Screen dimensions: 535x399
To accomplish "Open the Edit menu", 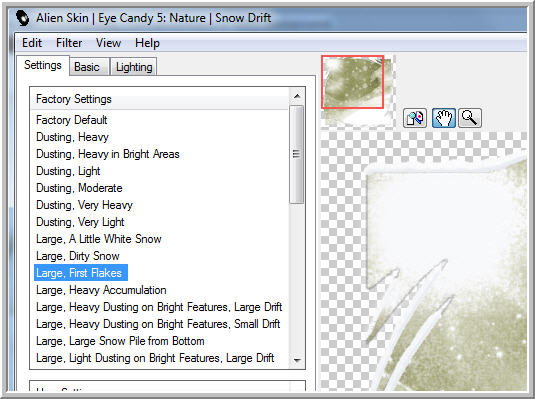I will pyautogui.click(x=32, y=43).
